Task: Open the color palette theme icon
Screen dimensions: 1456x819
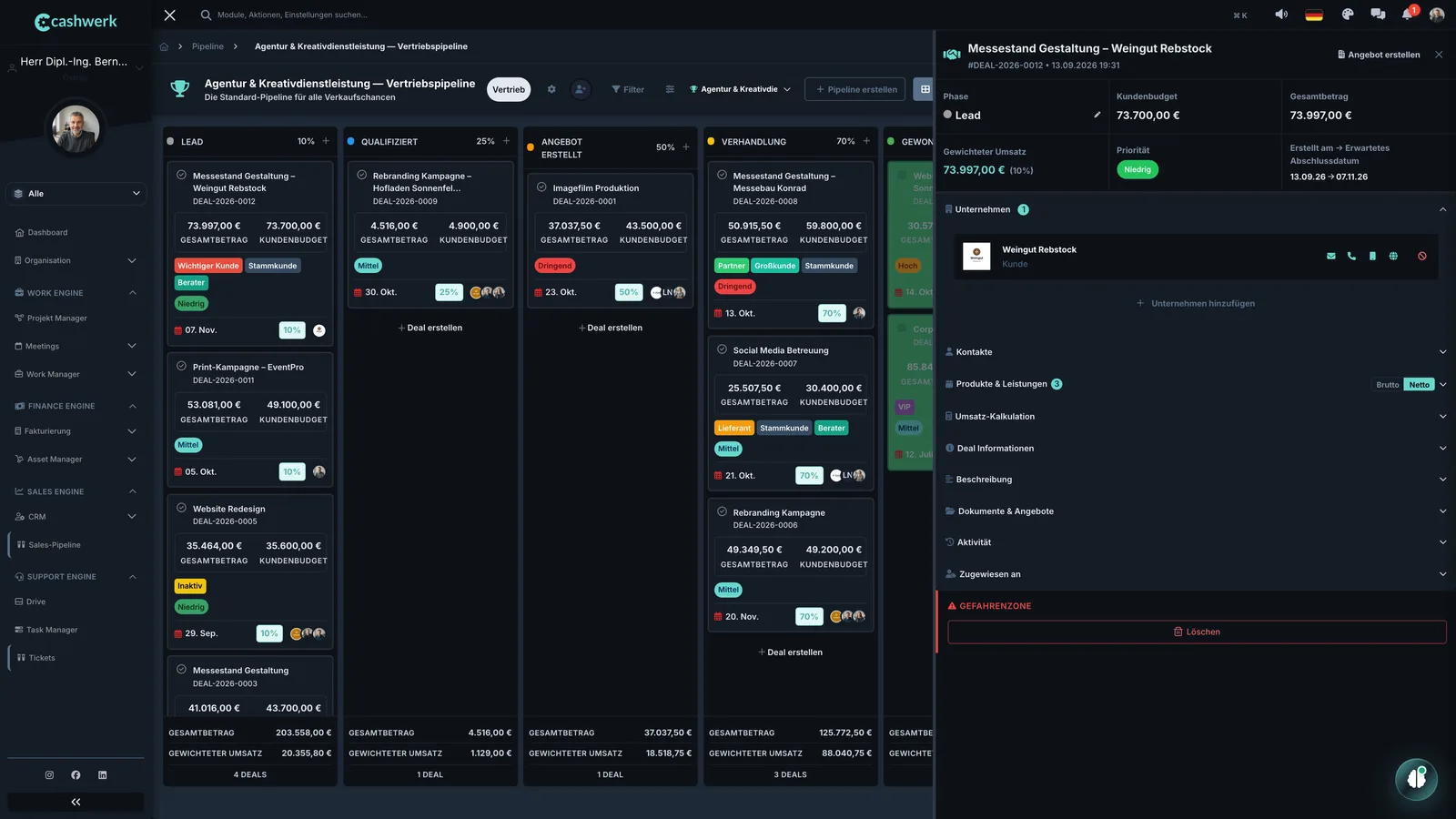Action: point(1348,15)
